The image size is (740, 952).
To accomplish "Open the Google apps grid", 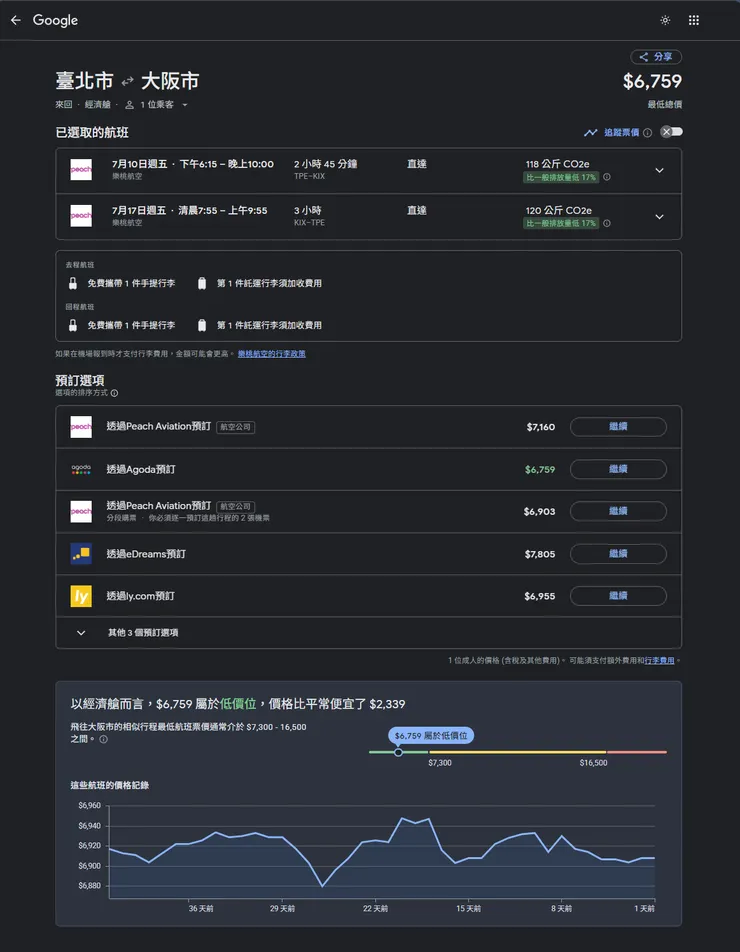I will [x=694, y=20].
